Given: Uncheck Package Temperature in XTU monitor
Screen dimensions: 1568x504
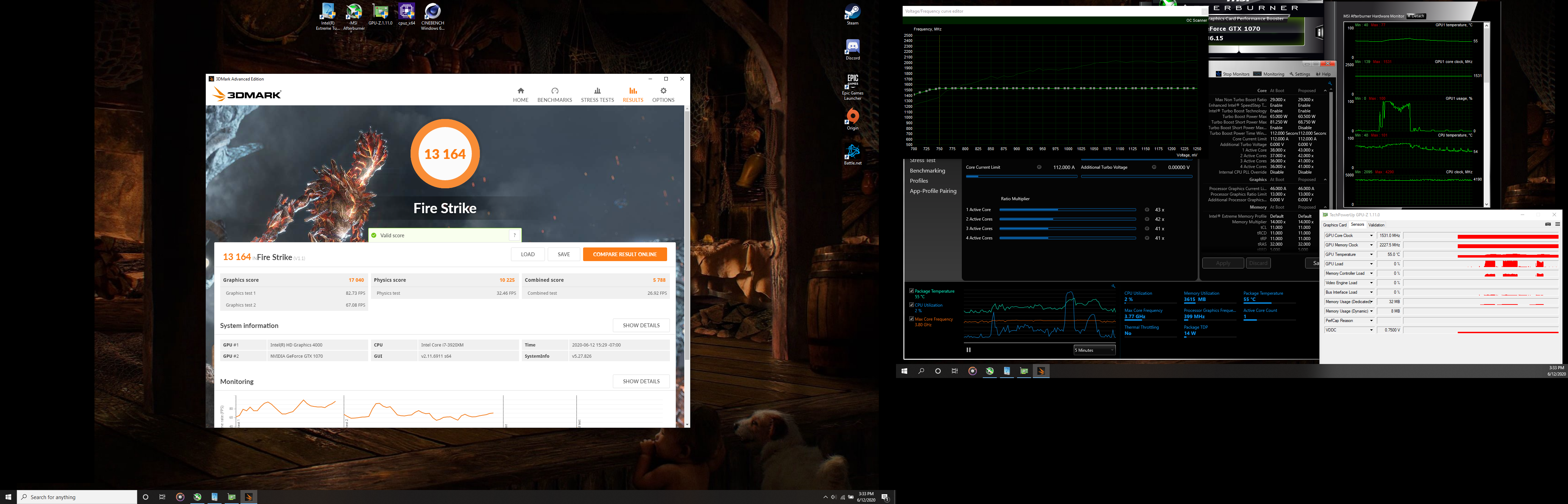Looking at the screenshot, I should 911,291.
